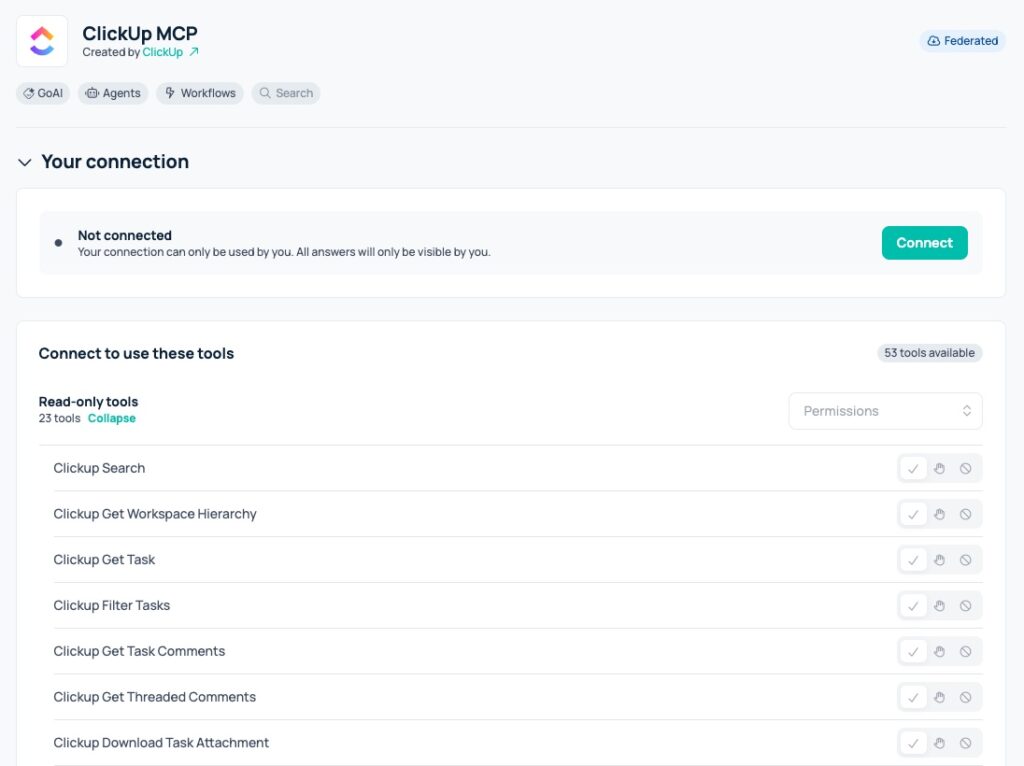This screenshot has height=766, width=1024.
Task: Click the external link arrow beside ClickUp
Action: point(194,52)
